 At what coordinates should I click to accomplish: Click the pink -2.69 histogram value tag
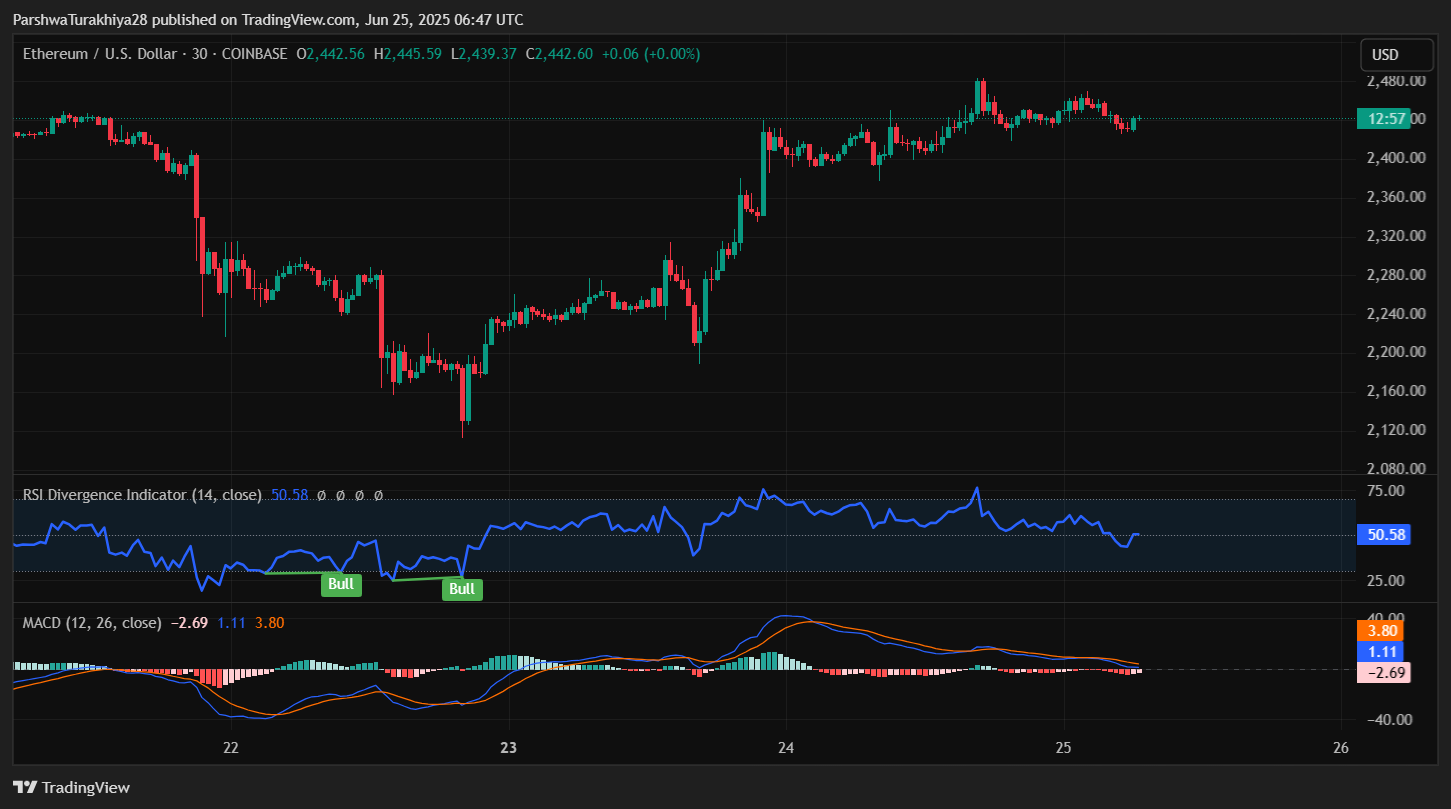pyautogui.click(x=1383, y=673)
